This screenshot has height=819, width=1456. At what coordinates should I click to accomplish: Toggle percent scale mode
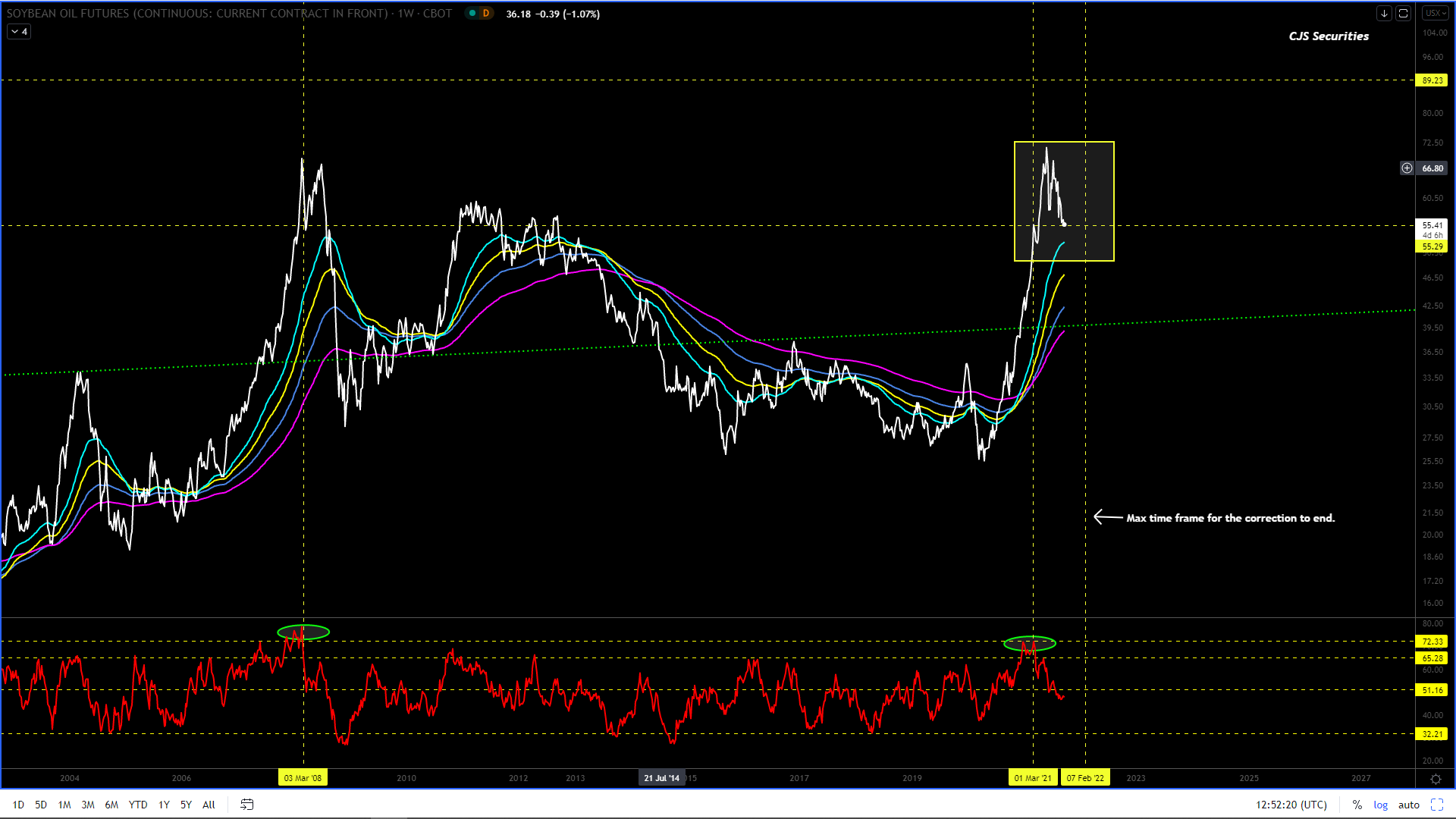1357,805
